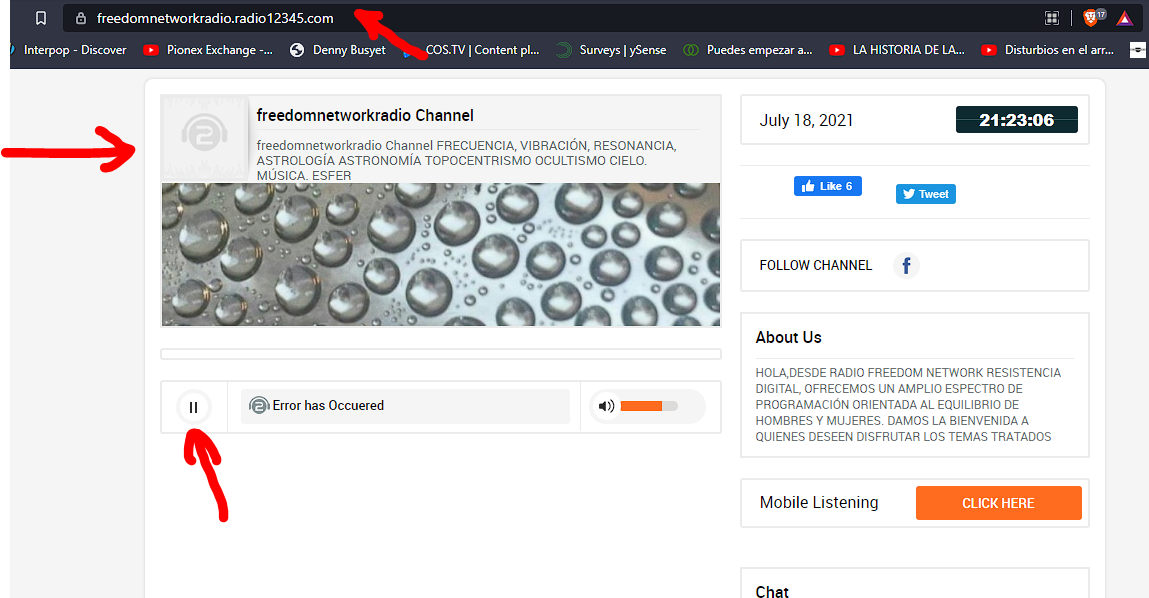This screenshot has height=598, width=1149.
Task: Click the Mobile Listening label
Action: 819,502
